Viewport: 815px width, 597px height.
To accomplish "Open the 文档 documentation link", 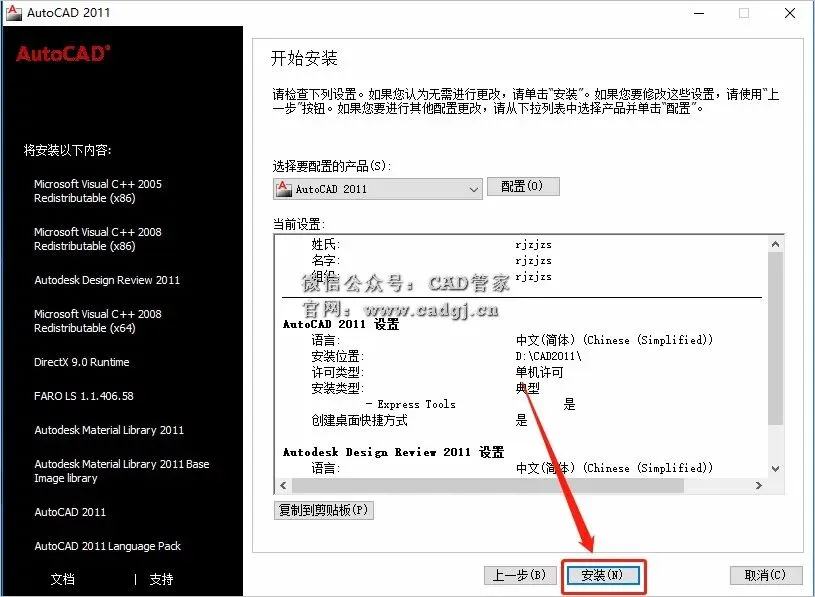I will click(62, 579).
